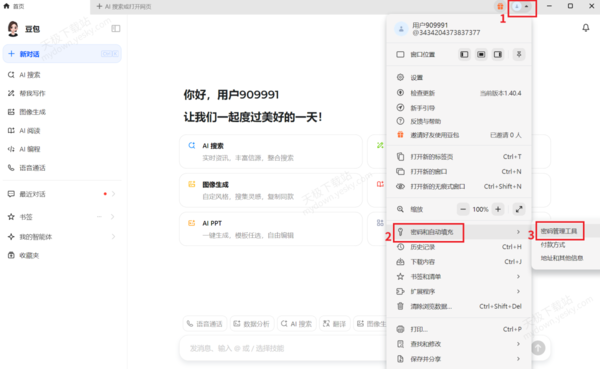
Task: Collapse the left sidebar with the panel icon
Action: coord(116,29)
